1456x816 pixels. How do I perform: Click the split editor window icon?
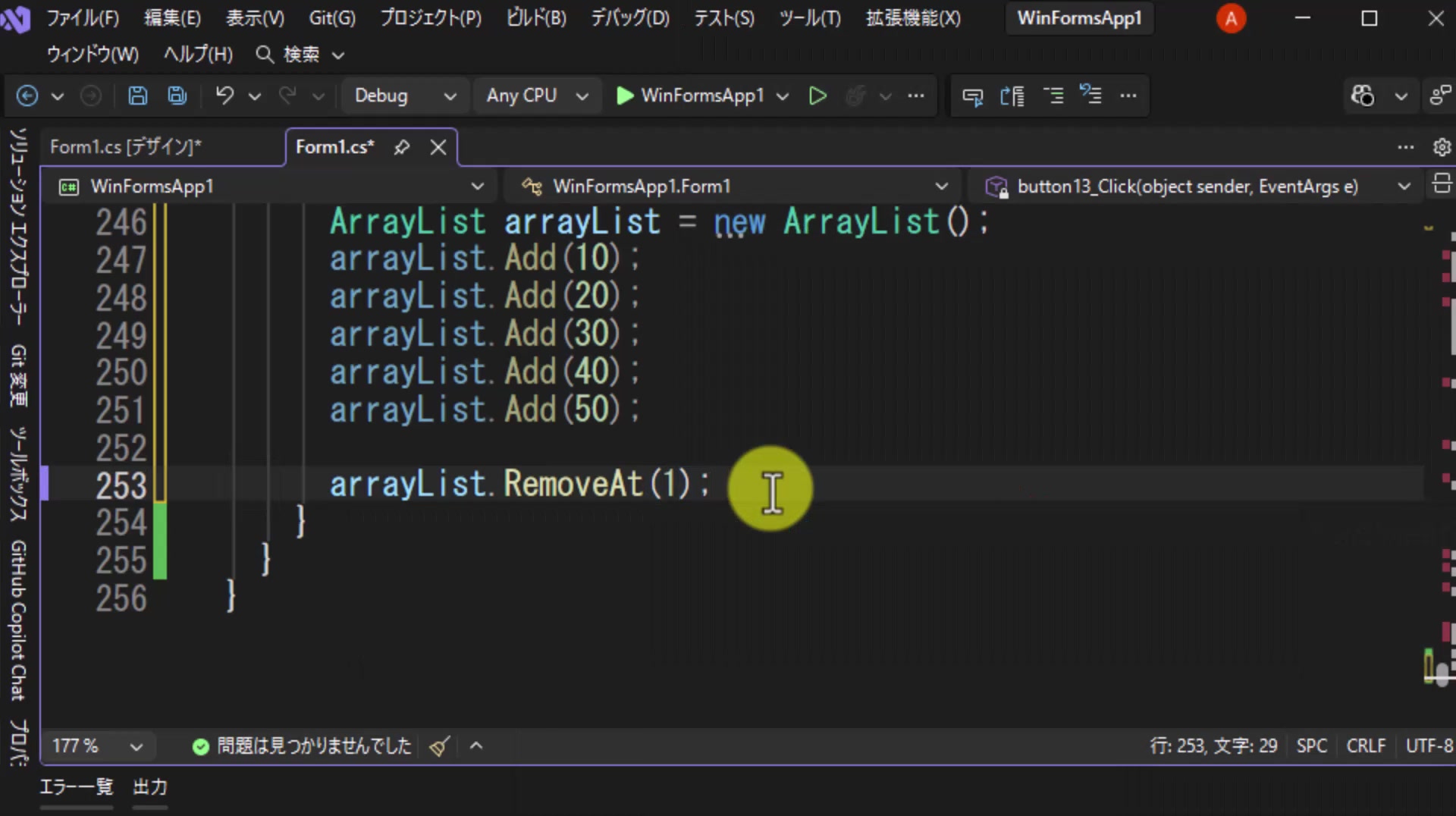click(x=1442, y=184)
